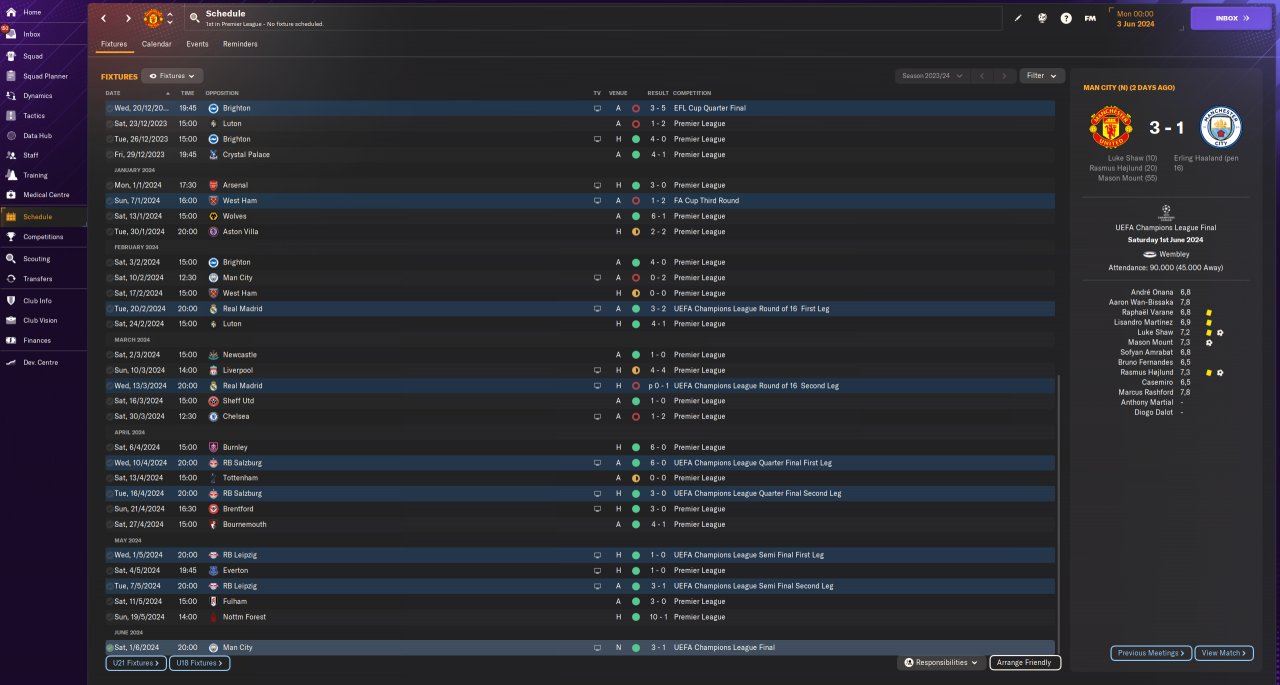Open the Home icon in sidebar
The height and width of the screenshot is (685, 1280).
click(10, 12)
